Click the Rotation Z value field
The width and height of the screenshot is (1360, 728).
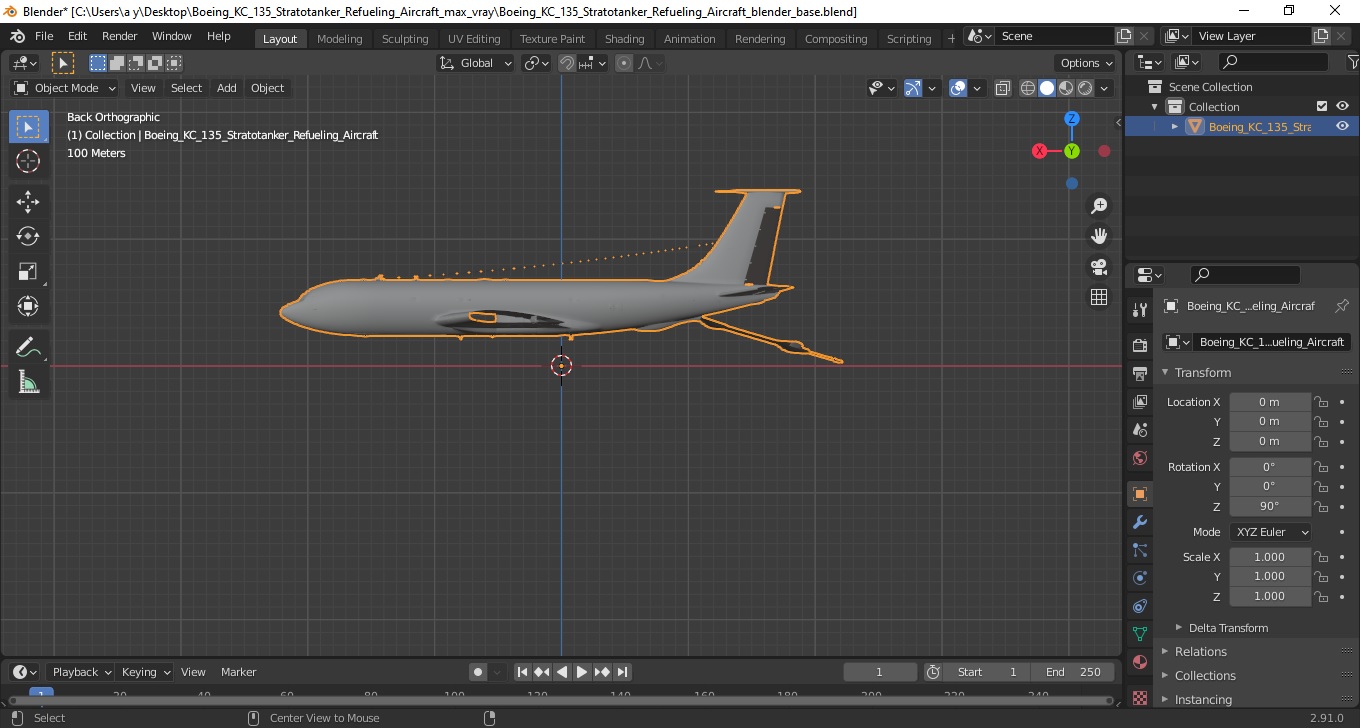pos(1269,506)
